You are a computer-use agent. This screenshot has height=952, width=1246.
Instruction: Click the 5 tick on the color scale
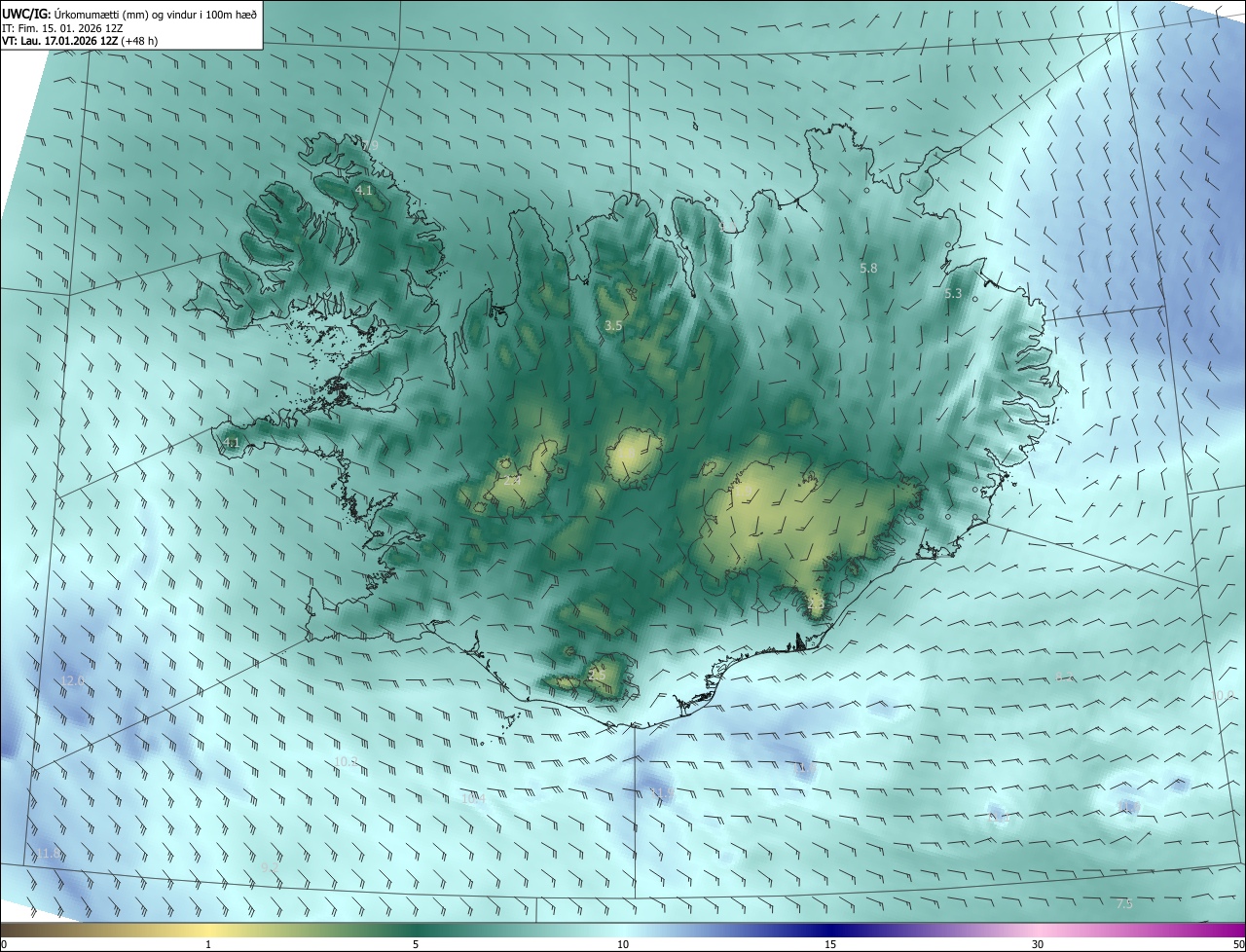tap(416, 944)
